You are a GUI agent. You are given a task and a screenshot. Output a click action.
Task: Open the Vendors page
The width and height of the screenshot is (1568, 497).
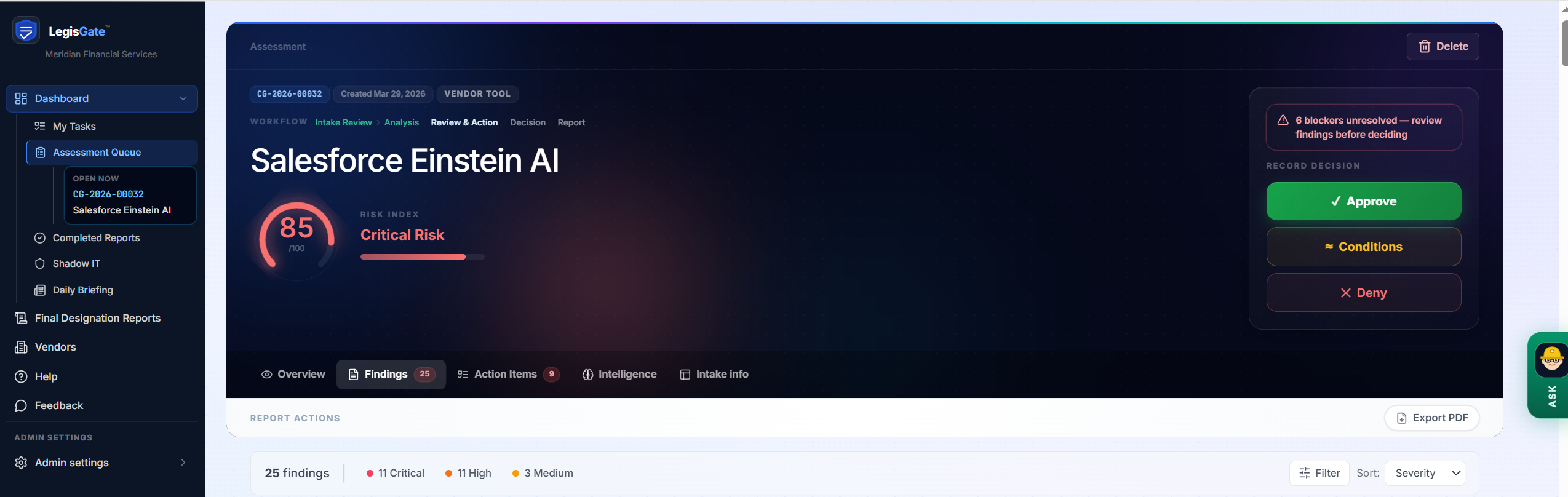(x=102, y=347)
